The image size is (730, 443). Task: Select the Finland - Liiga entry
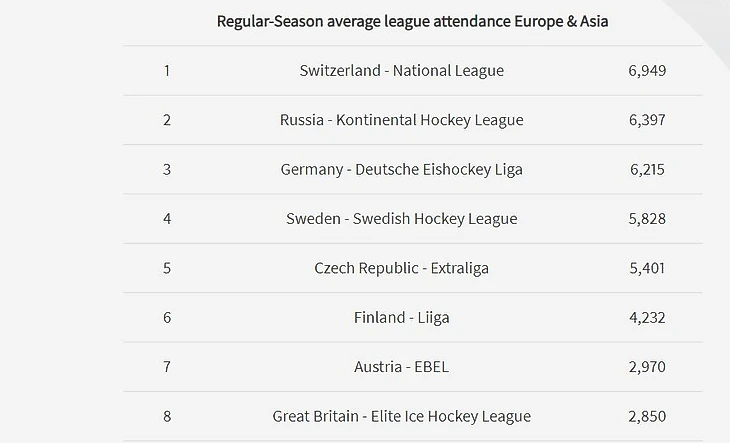[401, 317]
